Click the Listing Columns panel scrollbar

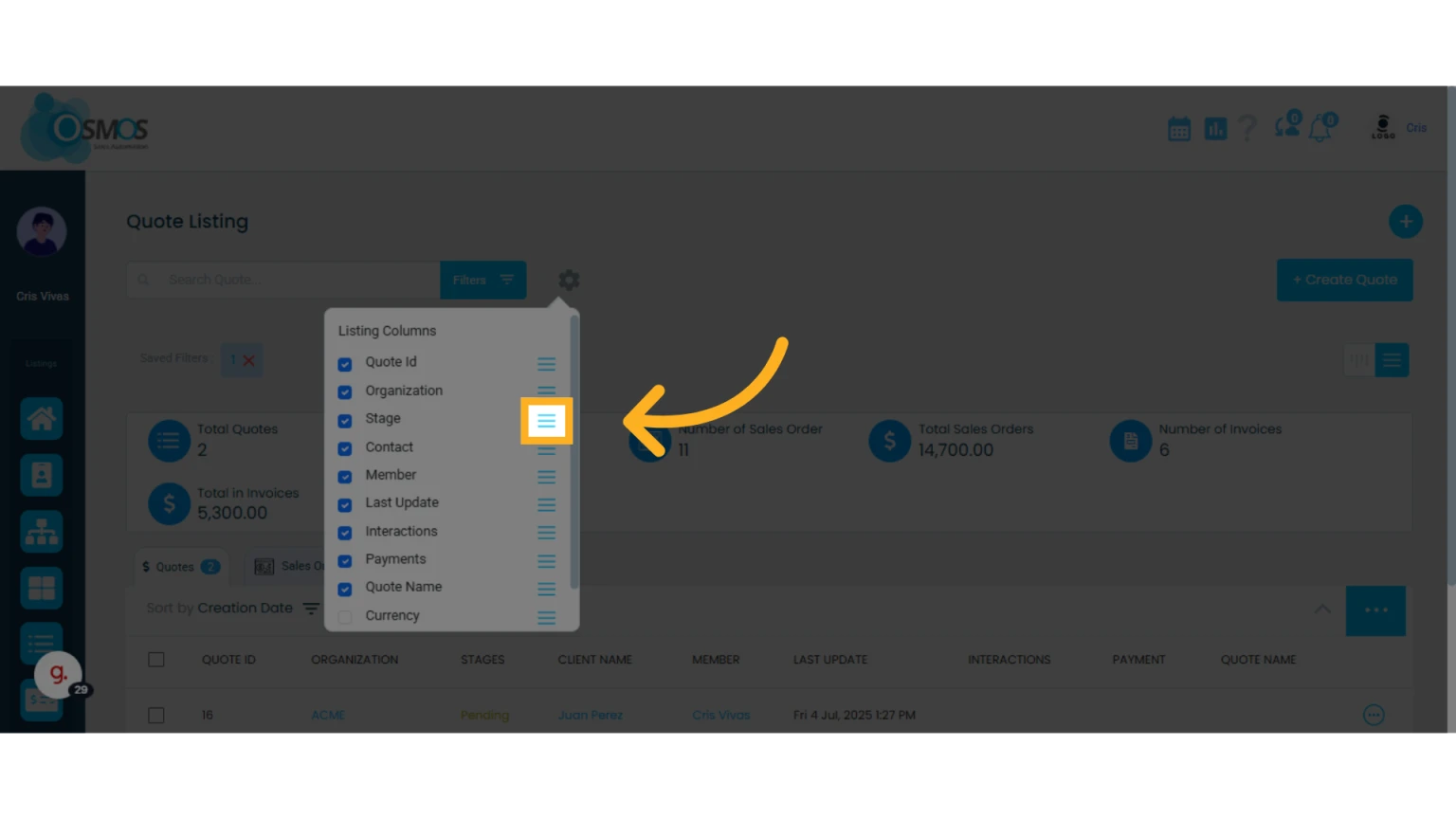pyautogui.click(x=574, y=453)
